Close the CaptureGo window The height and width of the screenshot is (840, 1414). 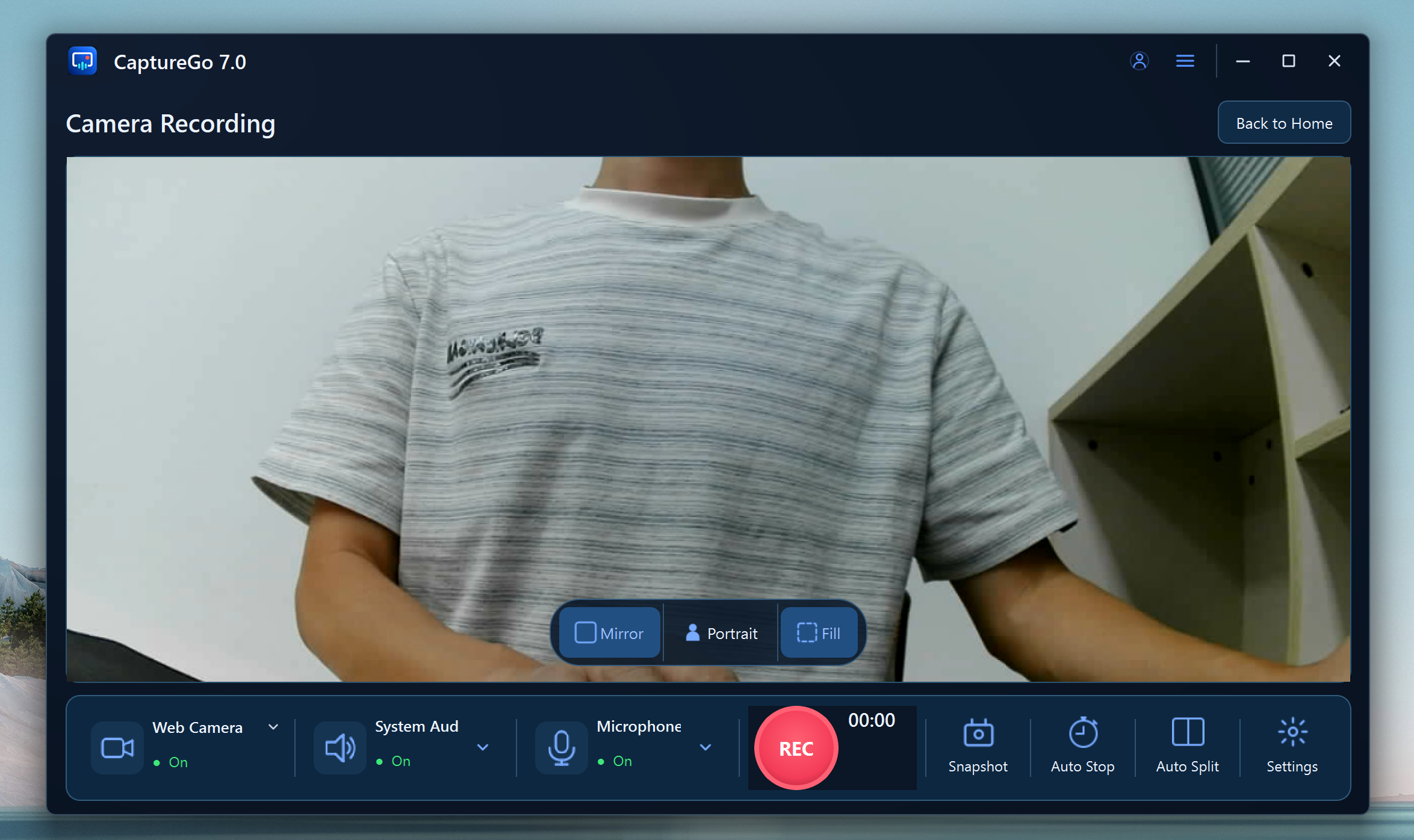1334,61
